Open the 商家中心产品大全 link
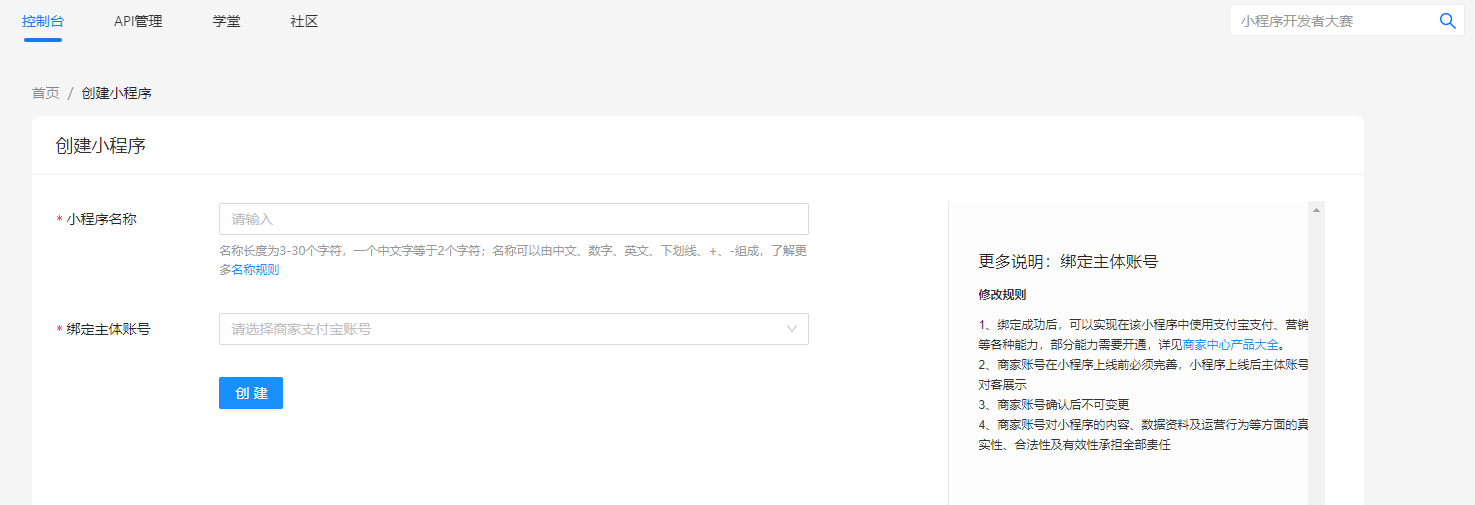1475x505 pixels. pos(1231,344)
